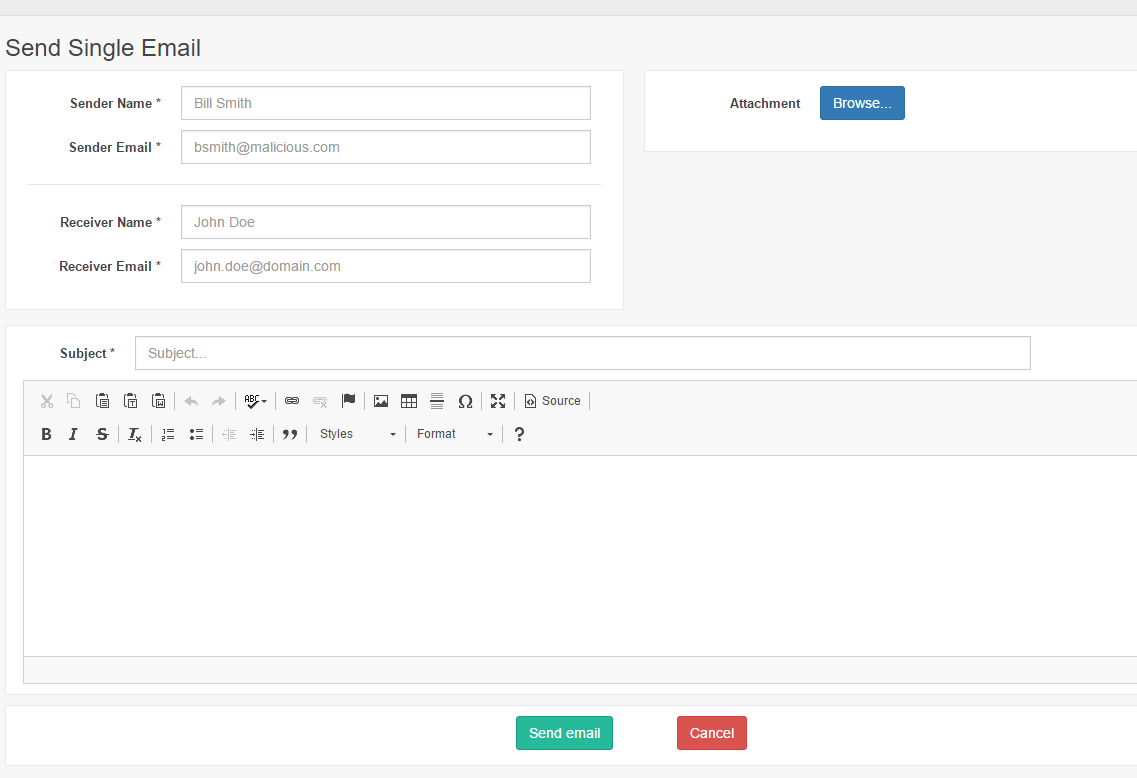The width and height of the screenshot is (1137, 778).
Task: Open the editor help question mark
Action: (519, 434)
